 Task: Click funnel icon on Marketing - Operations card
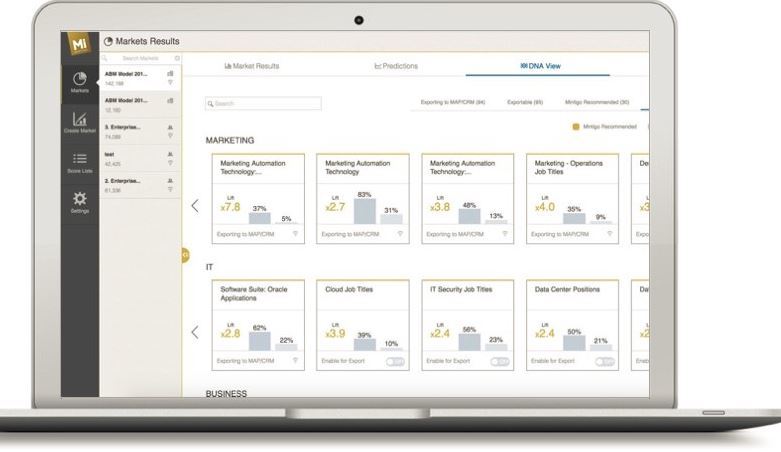point(609,233)
